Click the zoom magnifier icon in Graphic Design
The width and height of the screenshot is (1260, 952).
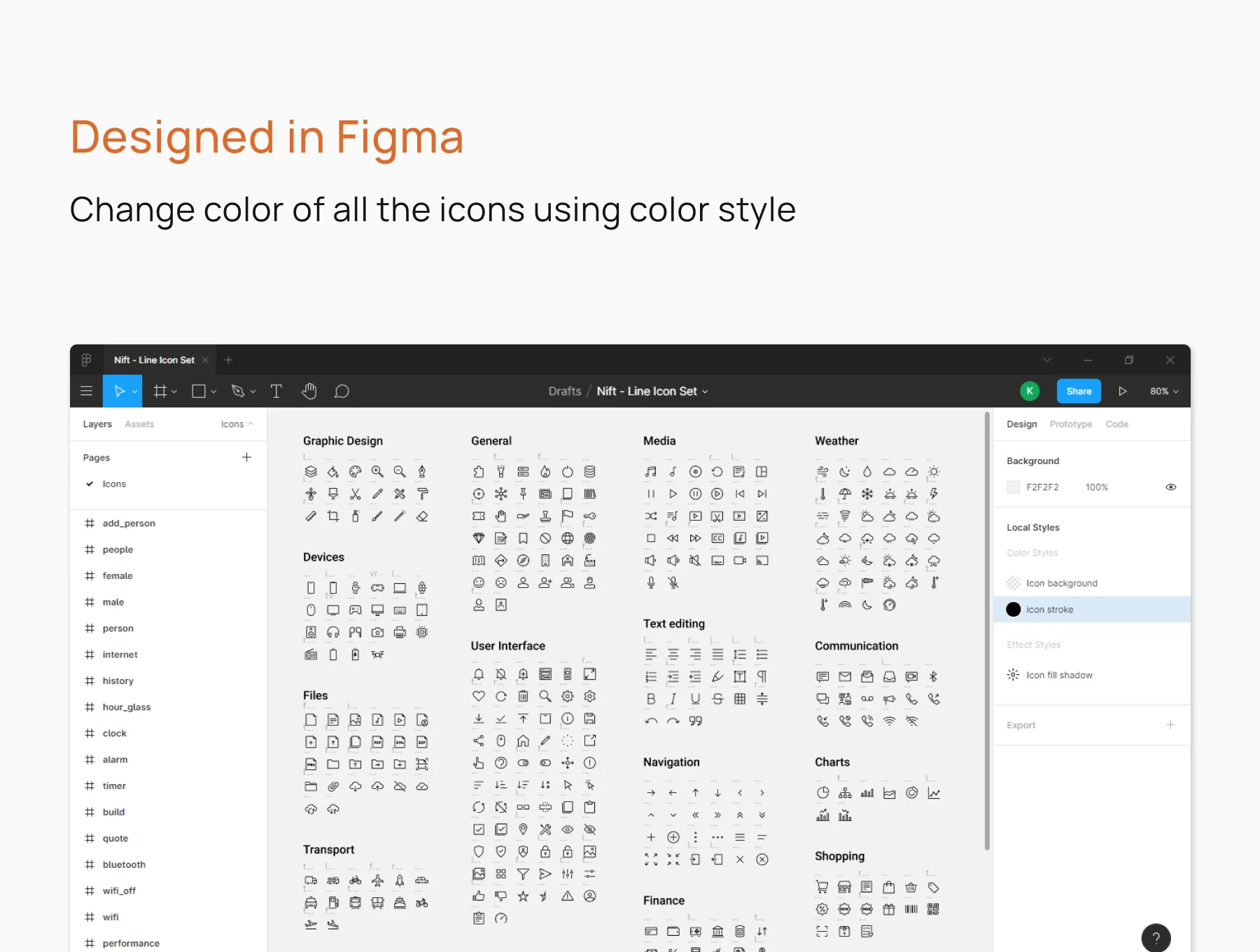[377, 472]
